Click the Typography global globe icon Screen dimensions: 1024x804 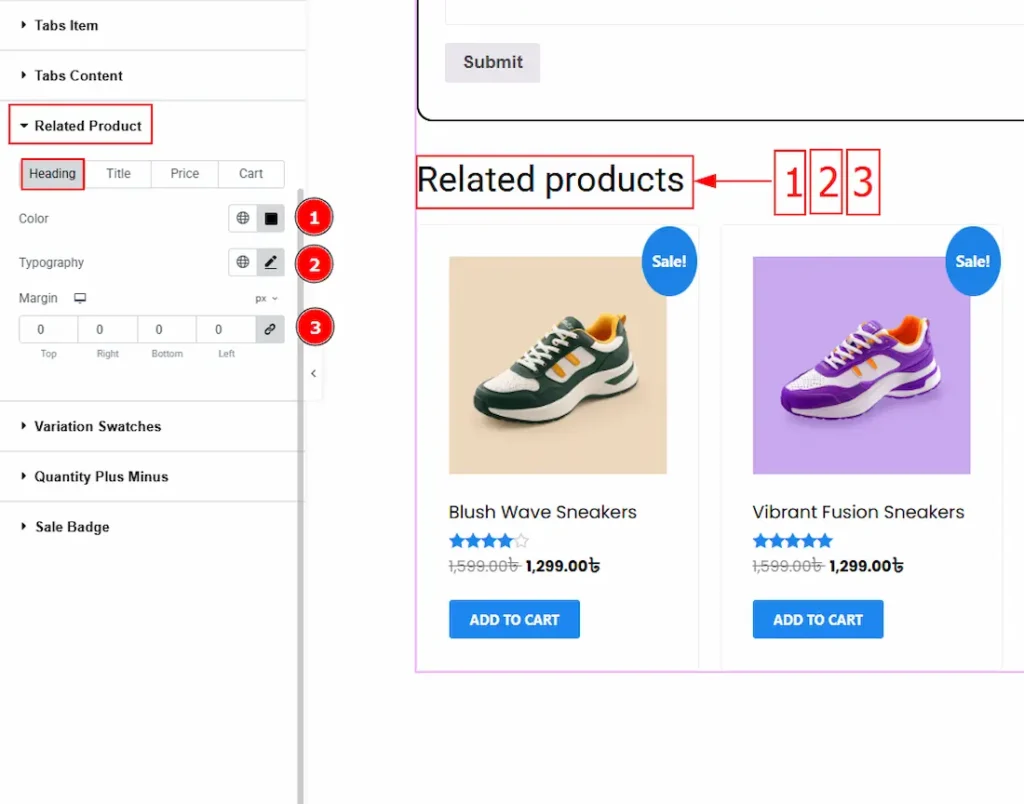tap(243, 262)
